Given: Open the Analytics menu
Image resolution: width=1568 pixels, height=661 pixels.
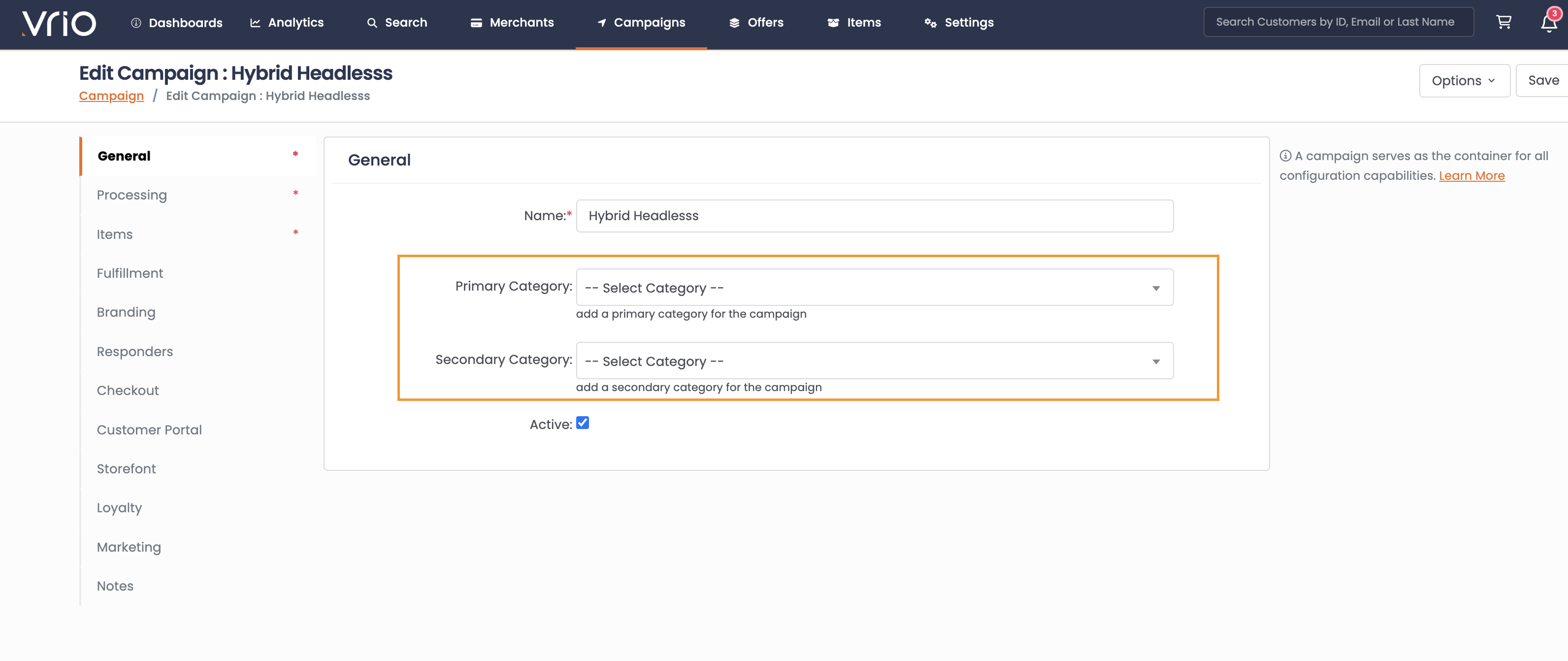Looking at the screenshot, I should click(287, 23).
